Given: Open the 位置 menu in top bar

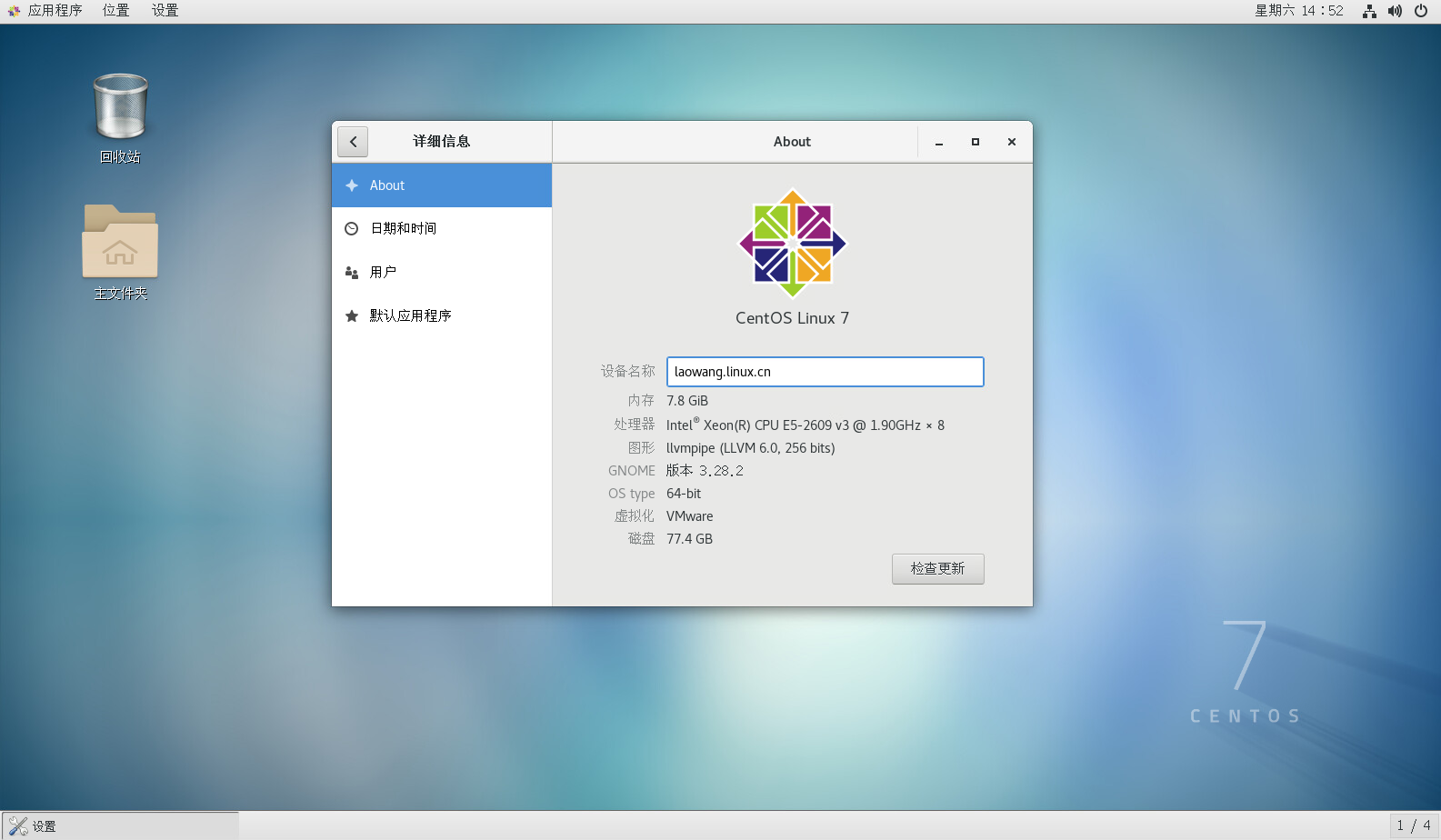Looking at the screenshot, I should (115, 11).
